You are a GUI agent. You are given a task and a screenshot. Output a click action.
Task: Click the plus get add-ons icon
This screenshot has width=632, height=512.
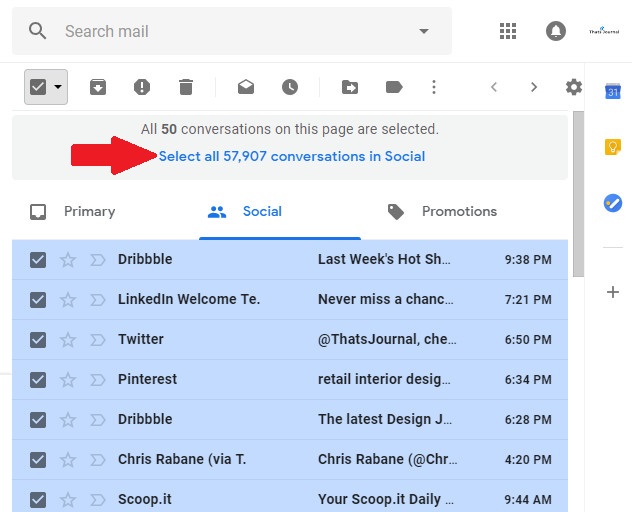[613, 292]
